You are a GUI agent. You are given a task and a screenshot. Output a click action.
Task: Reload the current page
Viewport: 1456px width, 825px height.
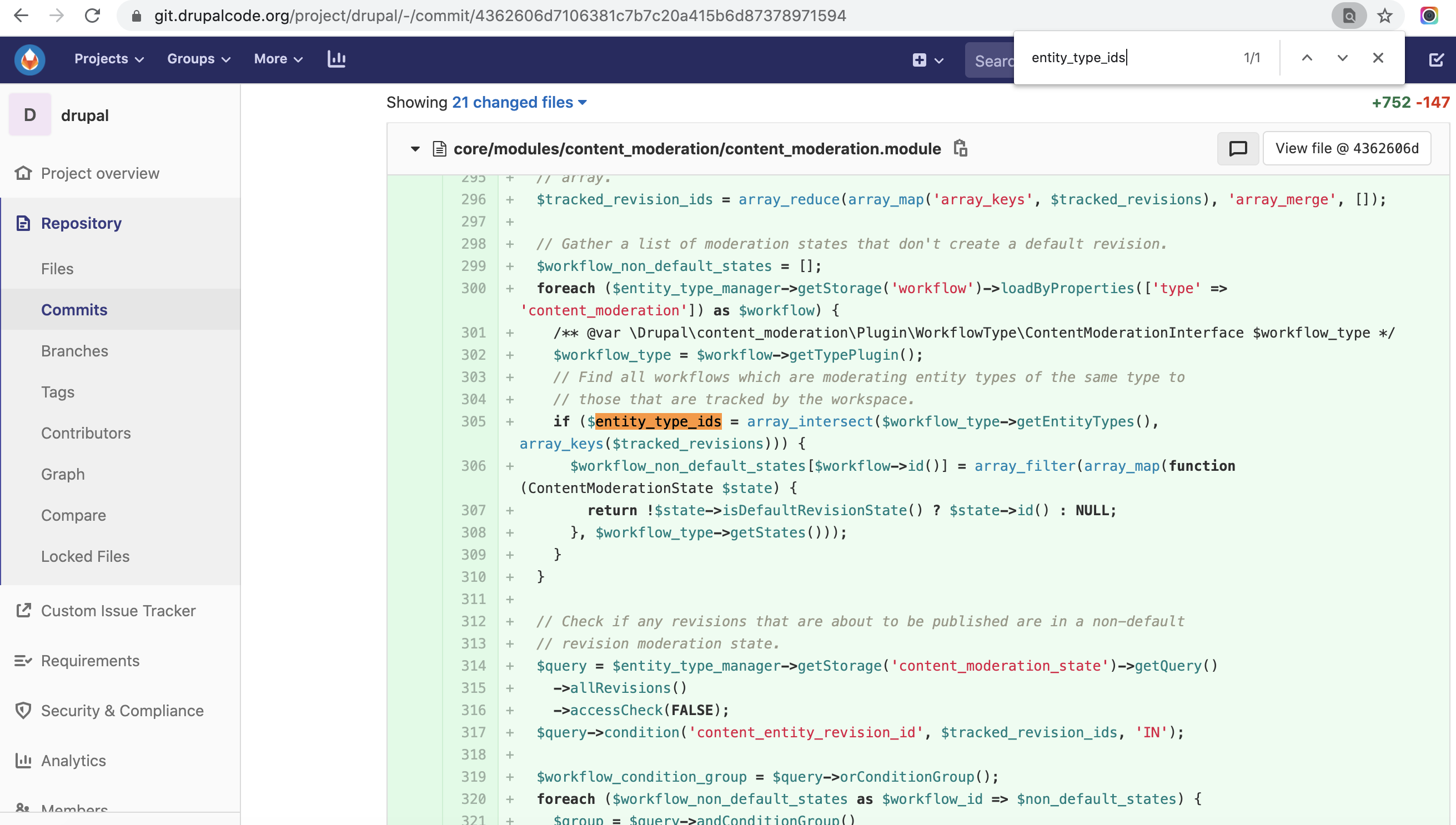tap(93, 16)
